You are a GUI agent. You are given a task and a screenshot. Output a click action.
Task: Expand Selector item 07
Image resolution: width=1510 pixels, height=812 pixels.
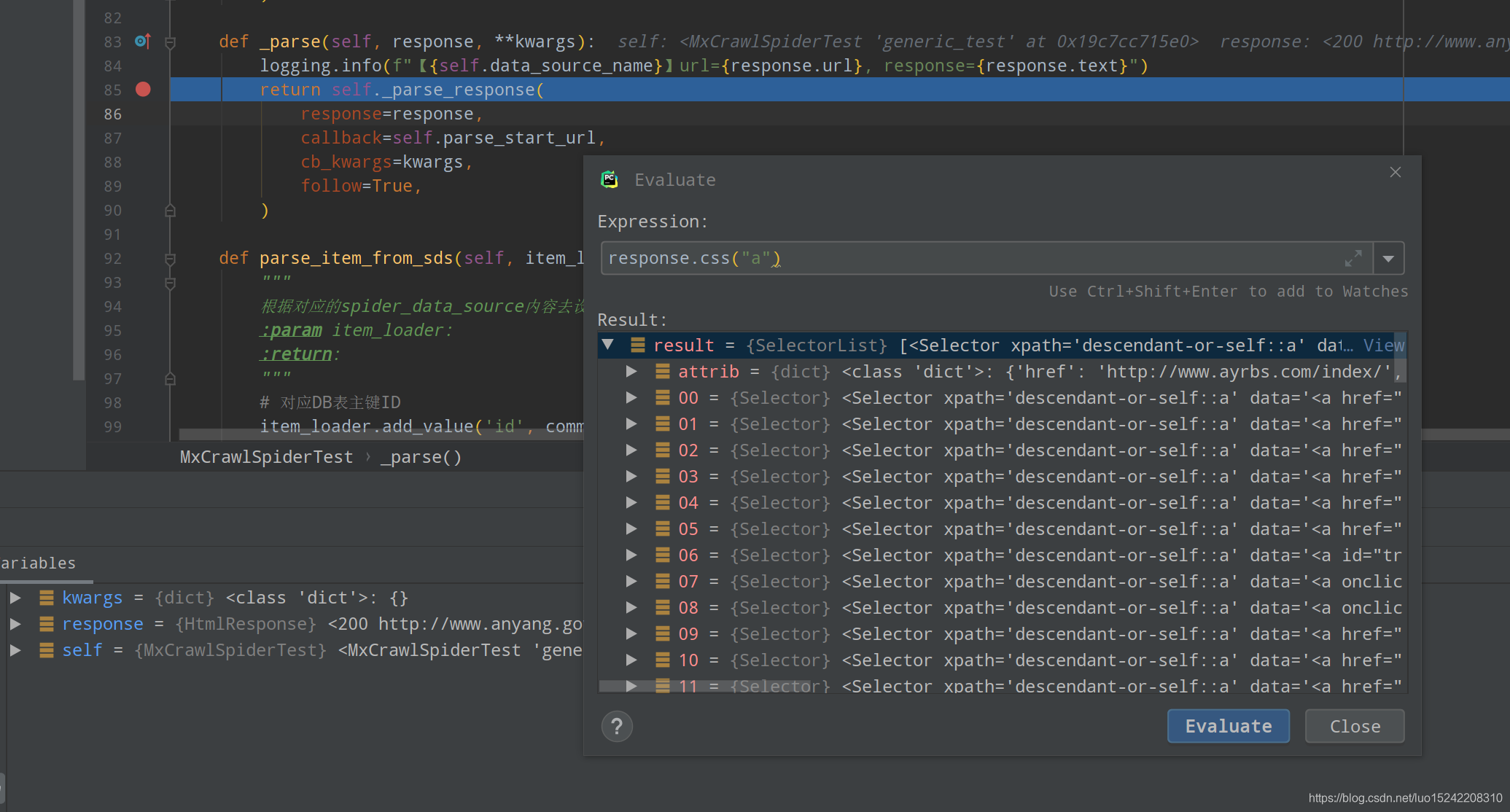(631, 582)
